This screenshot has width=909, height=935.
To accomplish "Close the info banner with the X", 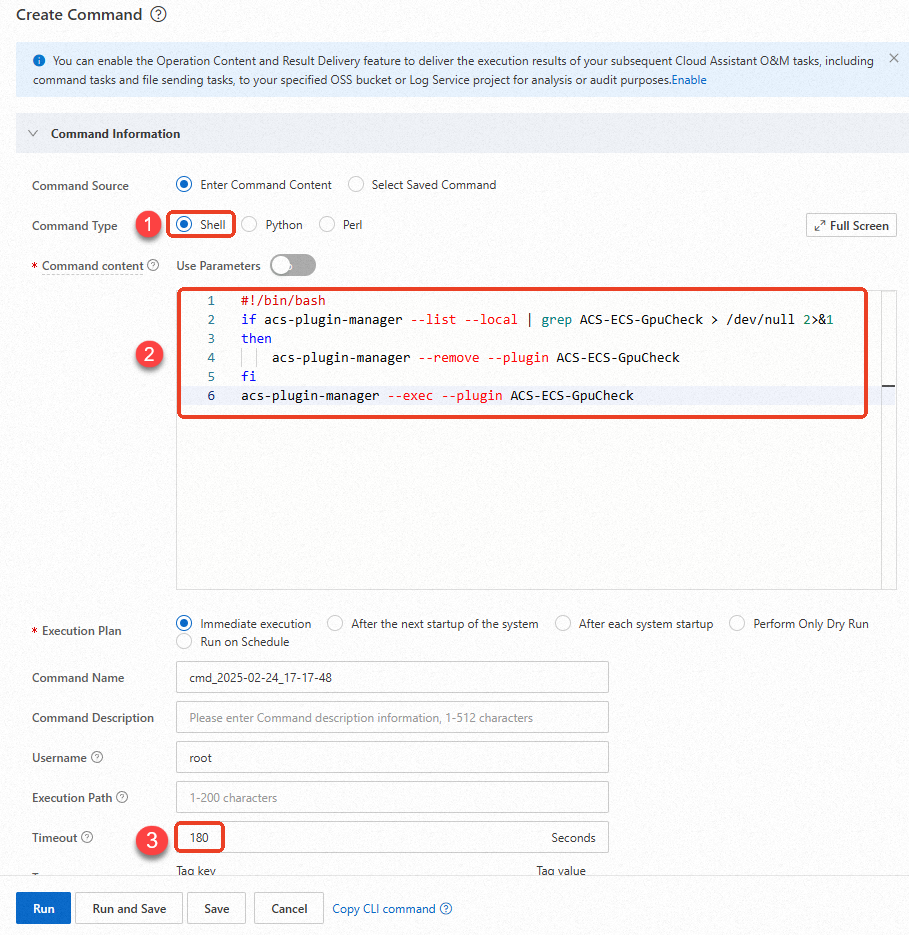I will tap(893, 58).
